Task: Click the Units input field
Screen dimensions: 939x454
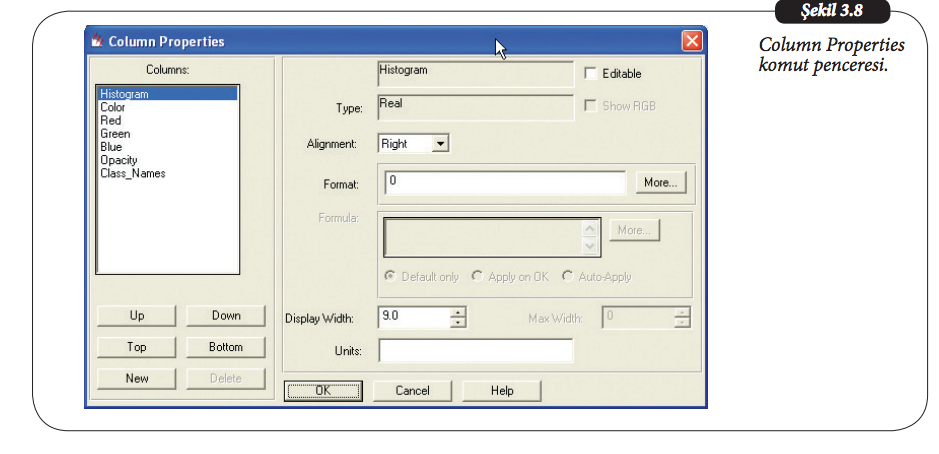Action: (x=475, y=350)
